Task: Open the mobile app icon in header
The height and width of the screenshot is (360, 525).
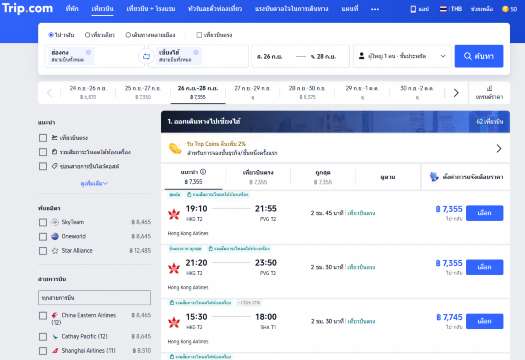Action: click(x=413, y=9)
